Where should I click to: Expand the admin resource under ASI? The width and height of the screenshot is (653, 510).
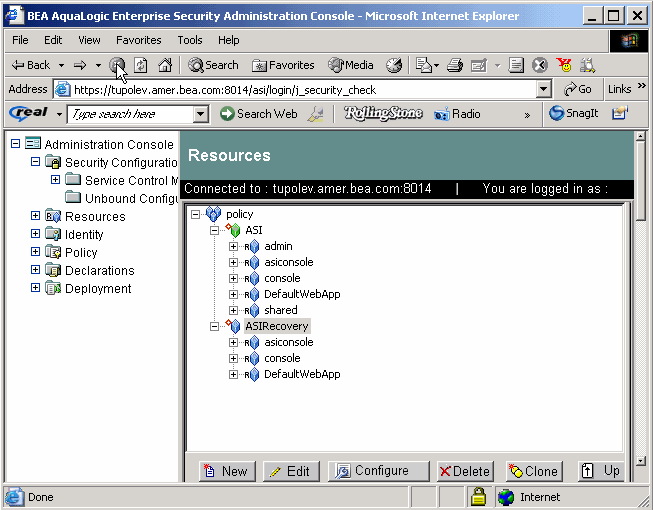click(x=233, y=246)
